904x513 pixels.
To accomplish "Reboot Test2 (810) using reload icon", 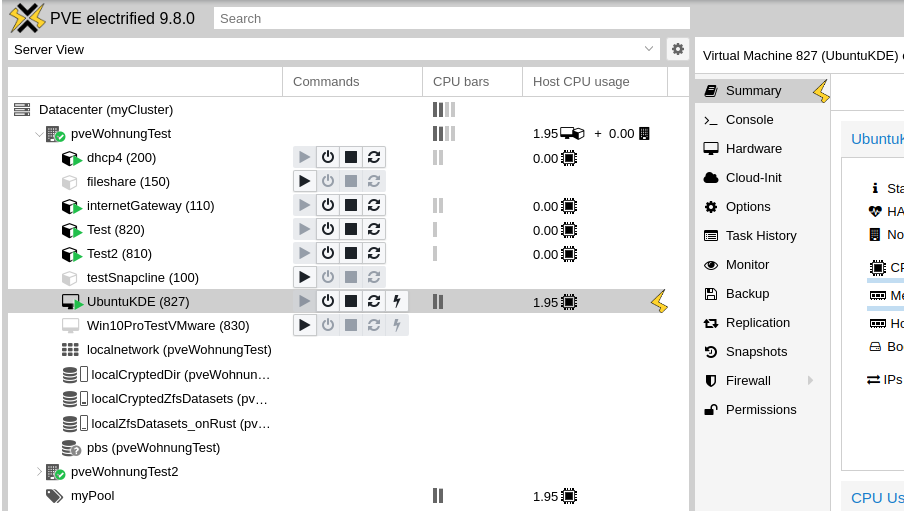I will (374, 254).
